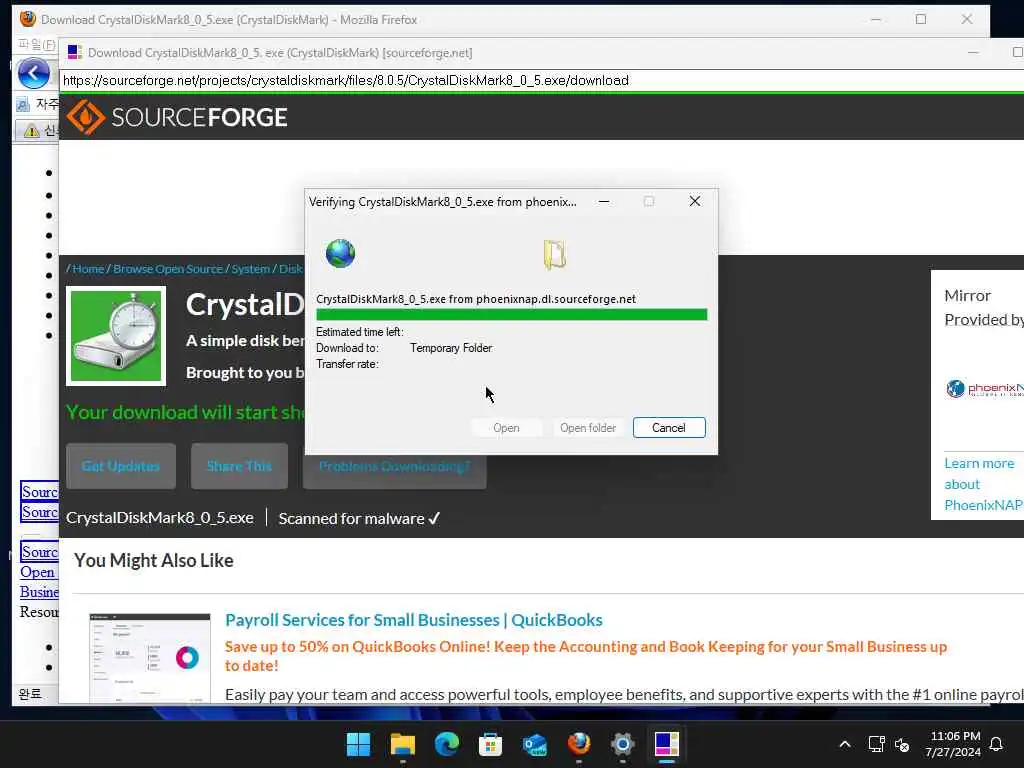Select the active download app taskbar icon
This screenshot has width=1024, height=768.
(667, 744)
